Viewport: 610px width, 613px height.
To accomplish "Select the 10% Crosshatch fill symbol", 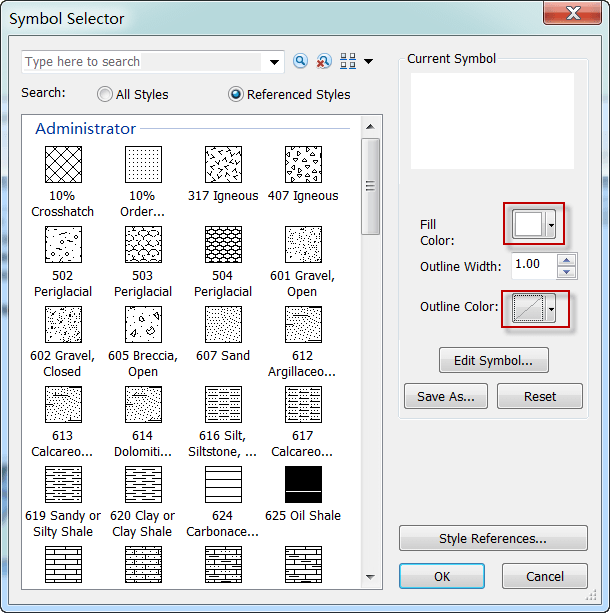I will [x=63, y=165].
